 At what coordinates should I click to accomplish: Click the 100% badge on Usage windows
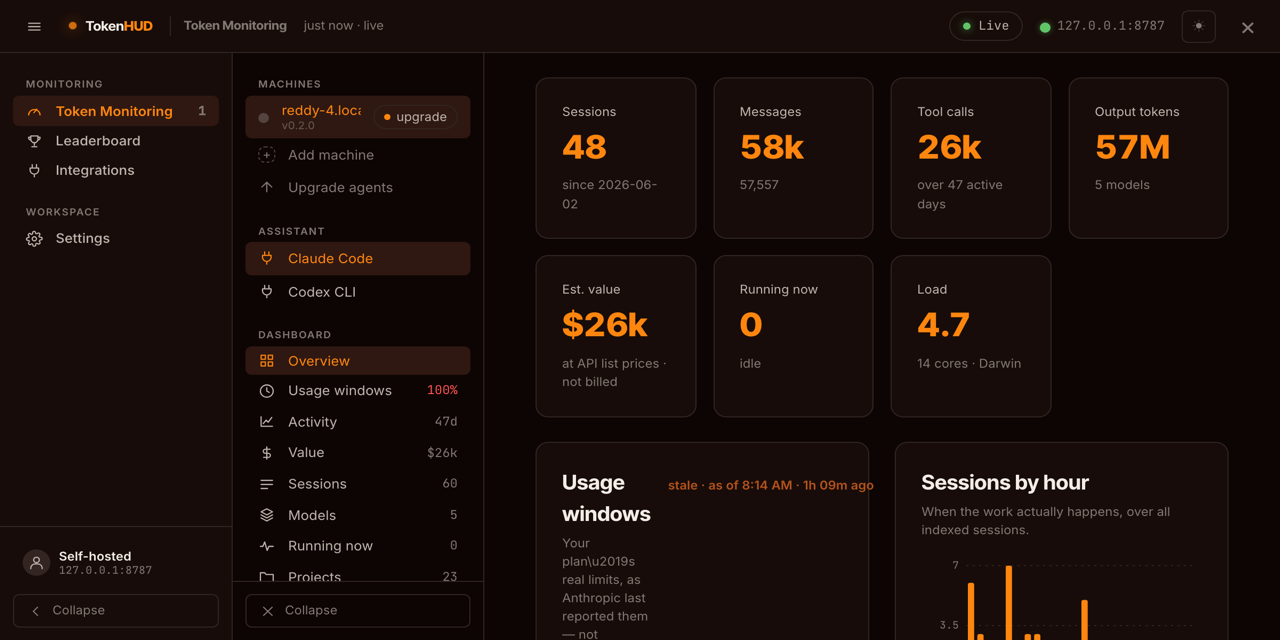(442, 390)
